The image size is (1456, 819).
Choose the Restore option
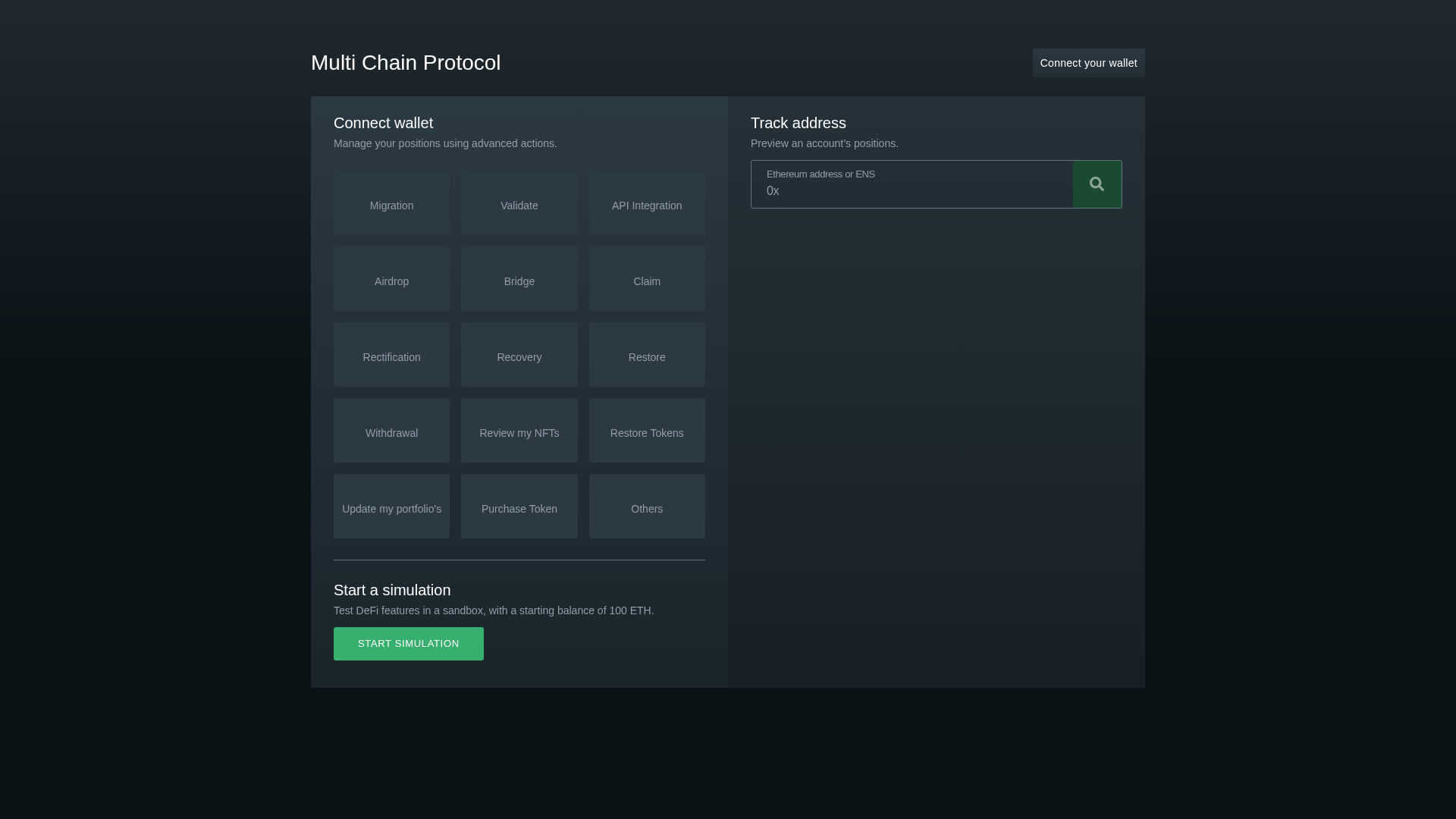647,355
